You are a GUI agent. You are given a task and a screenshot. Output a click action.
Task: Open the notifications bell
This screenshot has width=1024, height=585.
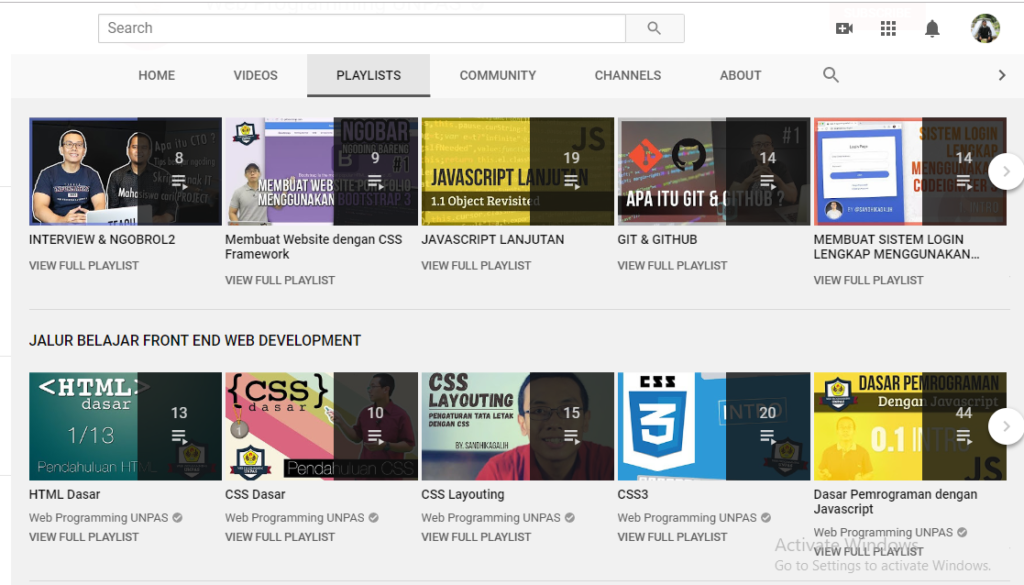coord(932,28)
